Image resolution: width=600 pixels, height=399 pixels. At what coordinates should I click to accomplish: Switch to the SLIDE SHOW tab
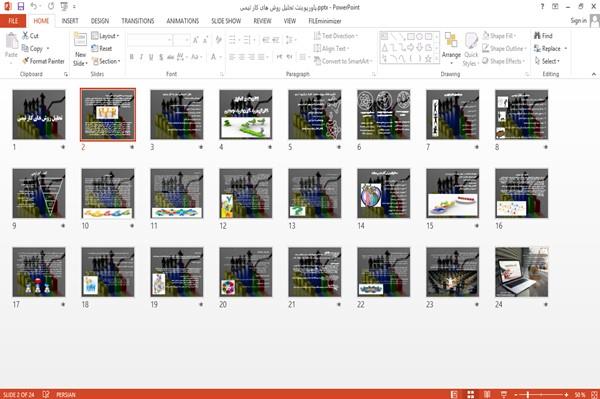tap(226, 21)
